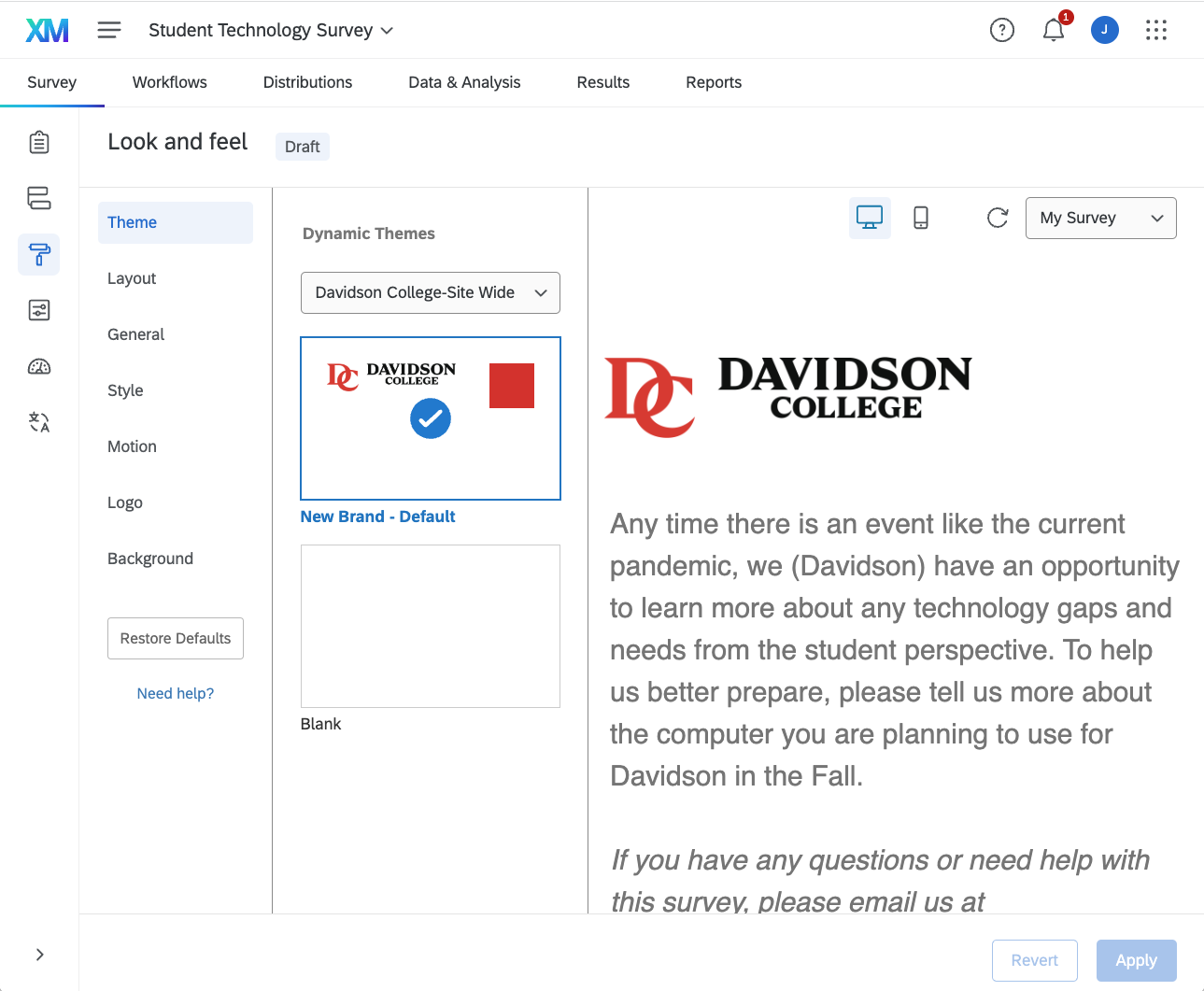Click the Look and feel page title
1204x991 pixels.
click(x=177, y=142)
